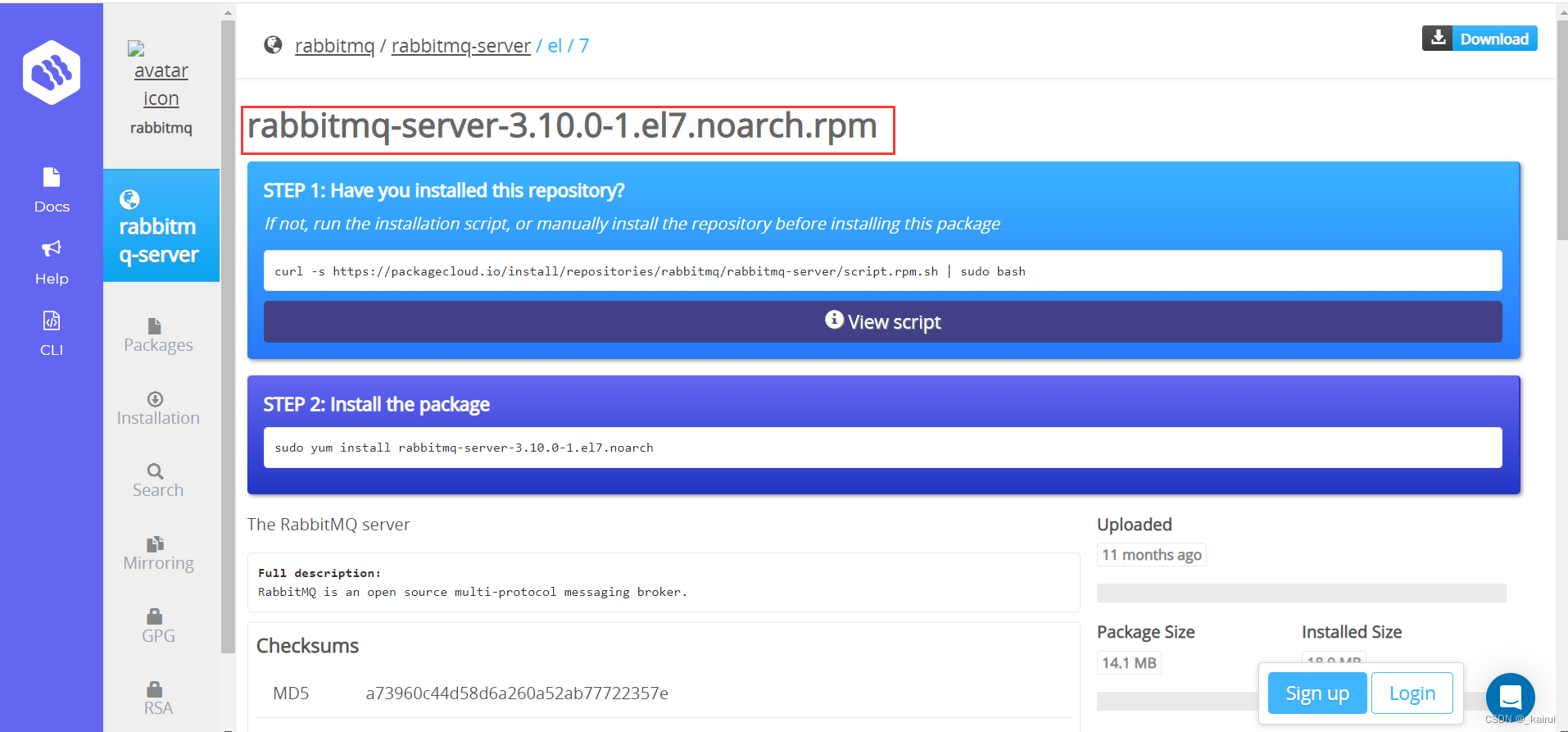Follow the rabbitmq-server breadcrumb link
This screenshot has height=732, width=1568.
pos(461,46)
